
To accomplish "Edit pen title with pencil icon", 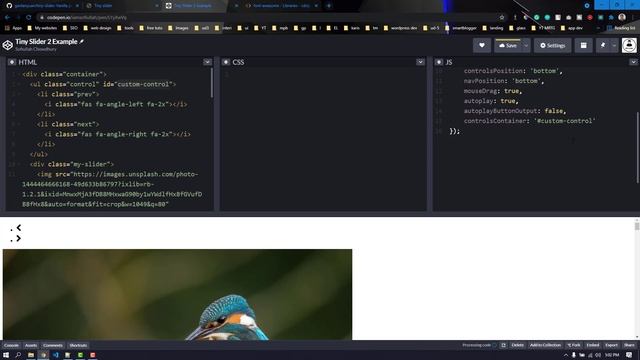I will [82, 42].
